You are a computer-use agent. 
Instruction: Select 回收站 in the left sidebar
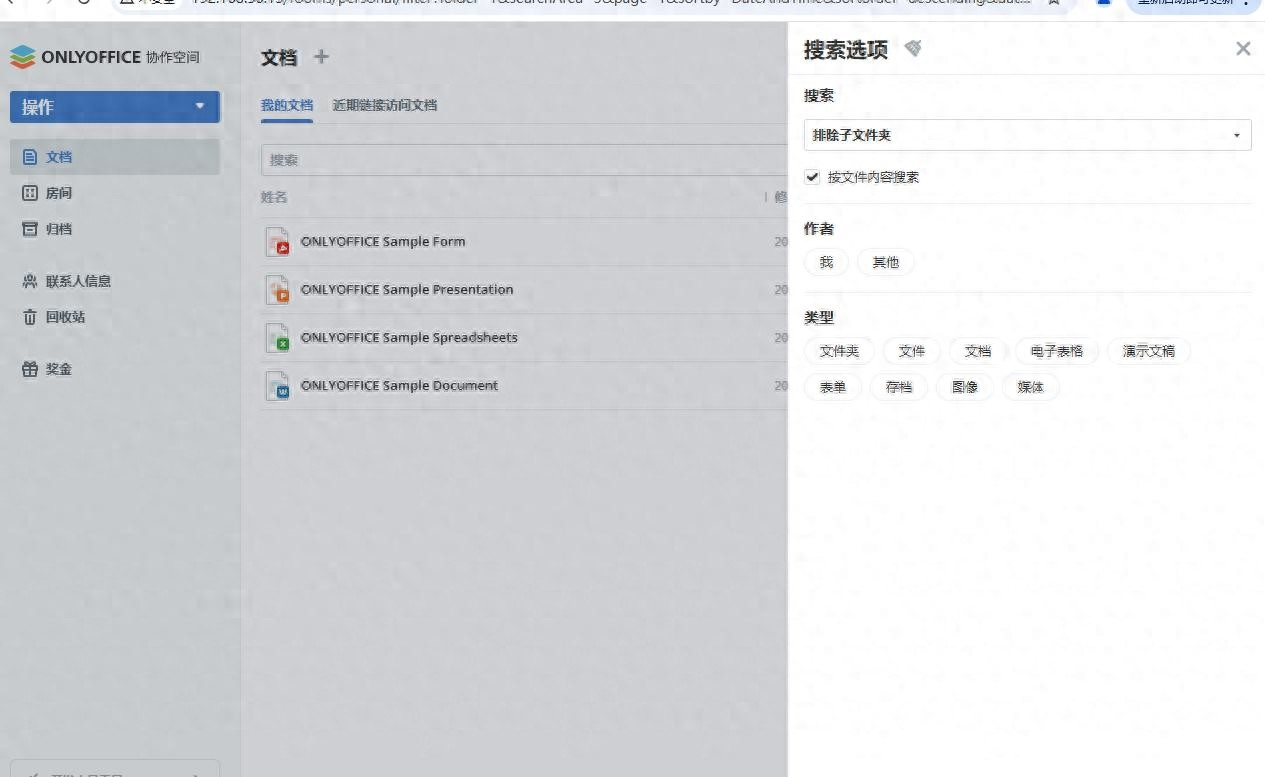(115, 317)
